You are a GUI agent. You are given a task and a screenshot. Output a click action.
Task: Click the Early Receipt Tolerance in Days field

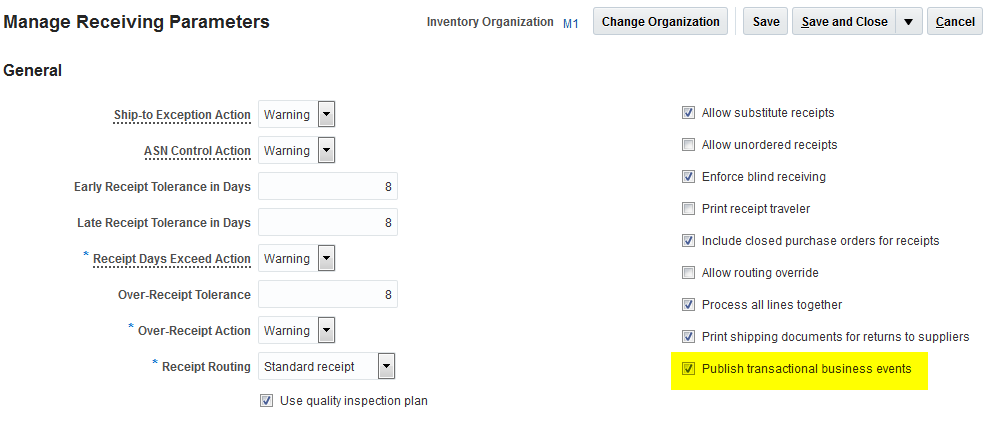point(328,187)
